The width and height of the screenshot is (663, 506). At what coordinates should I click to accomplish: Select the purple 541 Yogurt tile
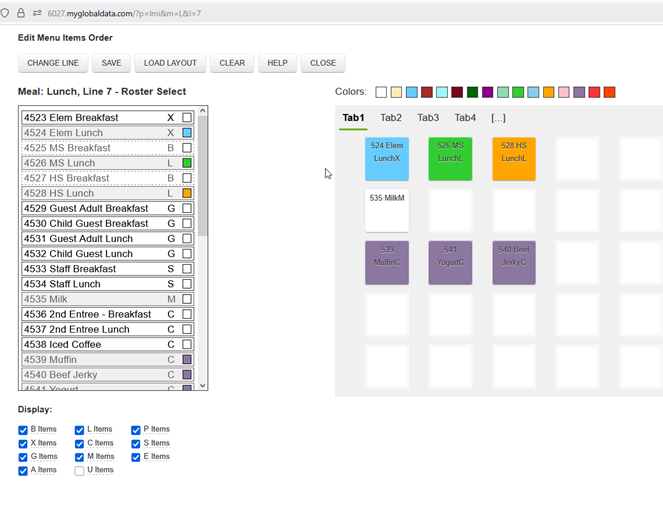[x=450, y=263]
